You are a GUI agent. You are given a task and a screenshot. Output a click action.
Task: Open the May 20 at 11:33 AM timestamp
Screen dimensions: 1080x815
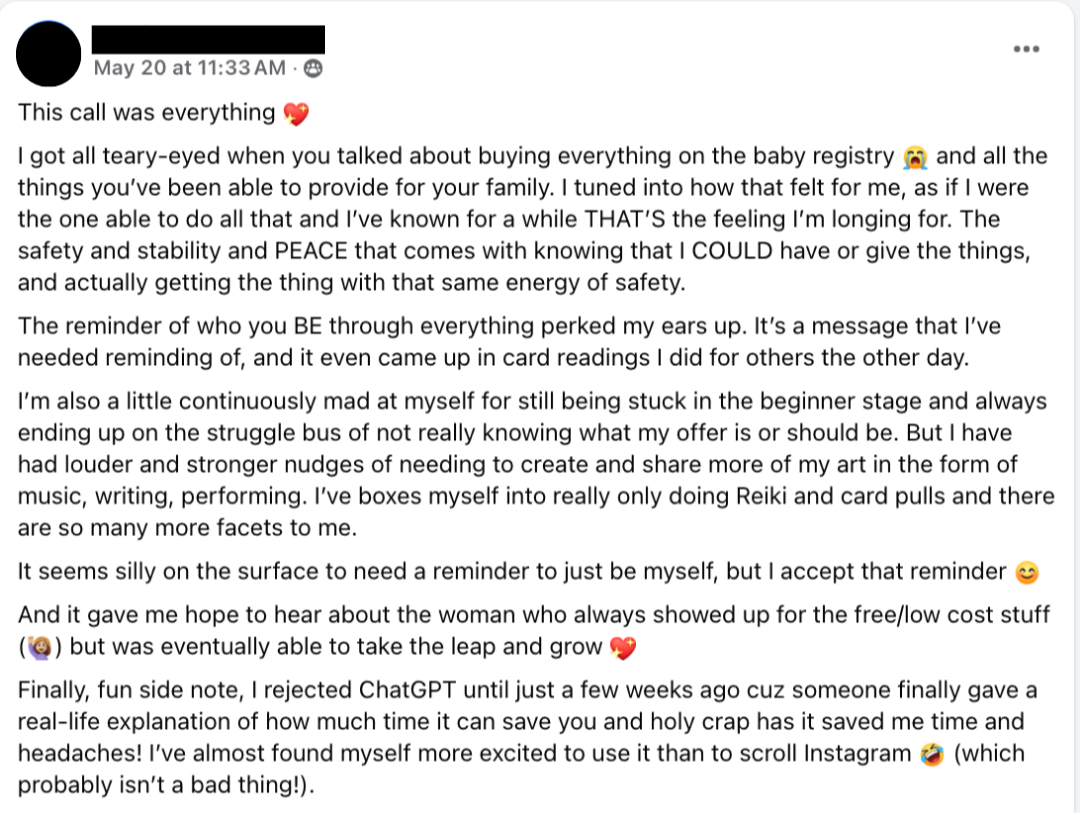pos(189,68)
